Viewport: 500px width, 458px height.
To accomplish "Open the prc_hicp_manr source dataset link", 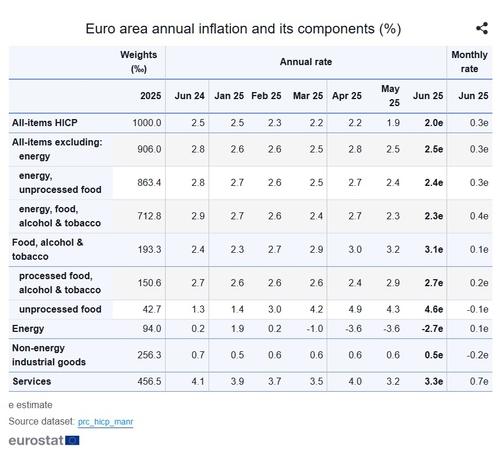I will pyautogui.click(x=105, y=422).
